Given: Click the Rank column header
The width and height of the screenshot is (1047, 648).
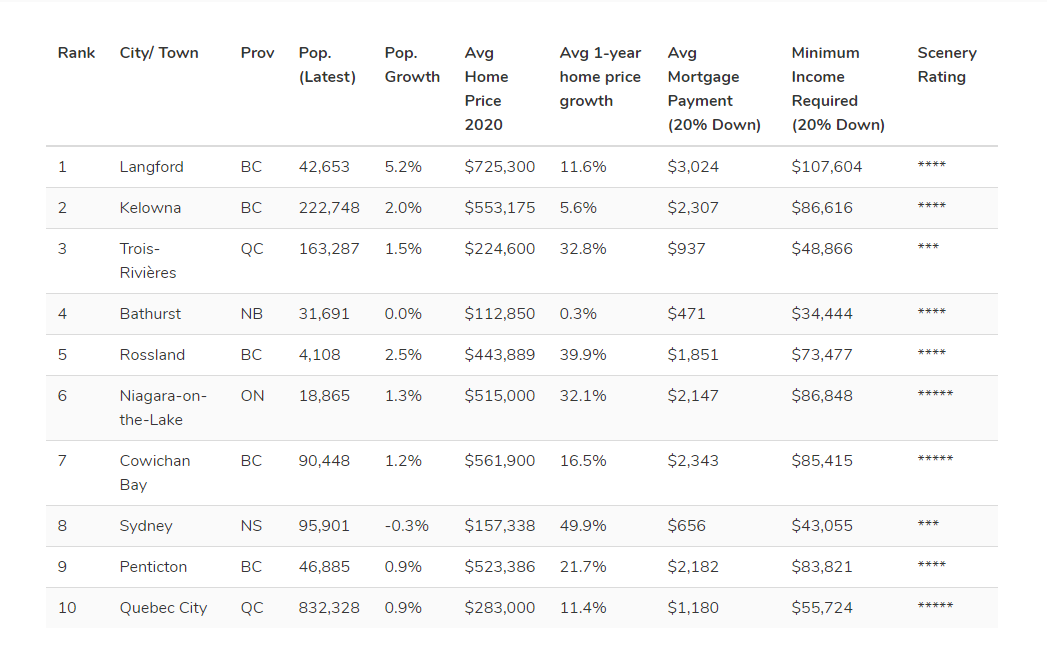Looking at the screenshot, I should tap(76, 53).
